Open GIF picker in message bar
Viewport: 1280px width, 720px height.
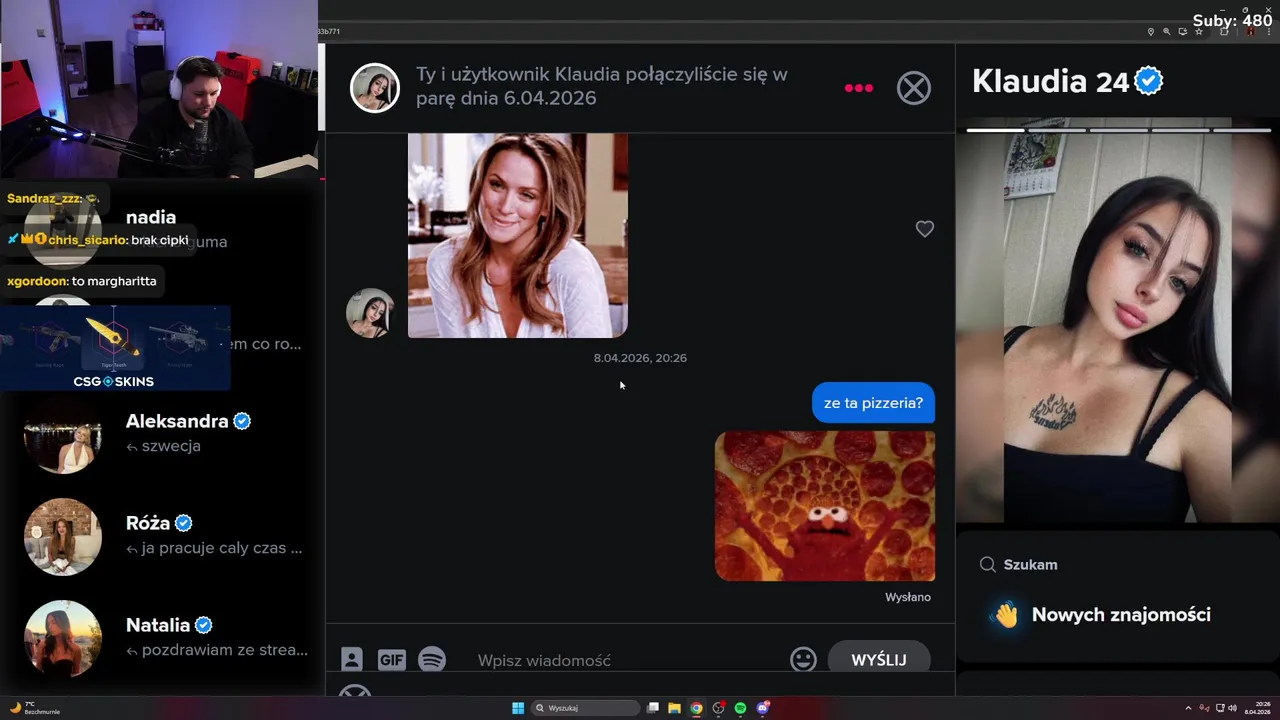point(392,660)
